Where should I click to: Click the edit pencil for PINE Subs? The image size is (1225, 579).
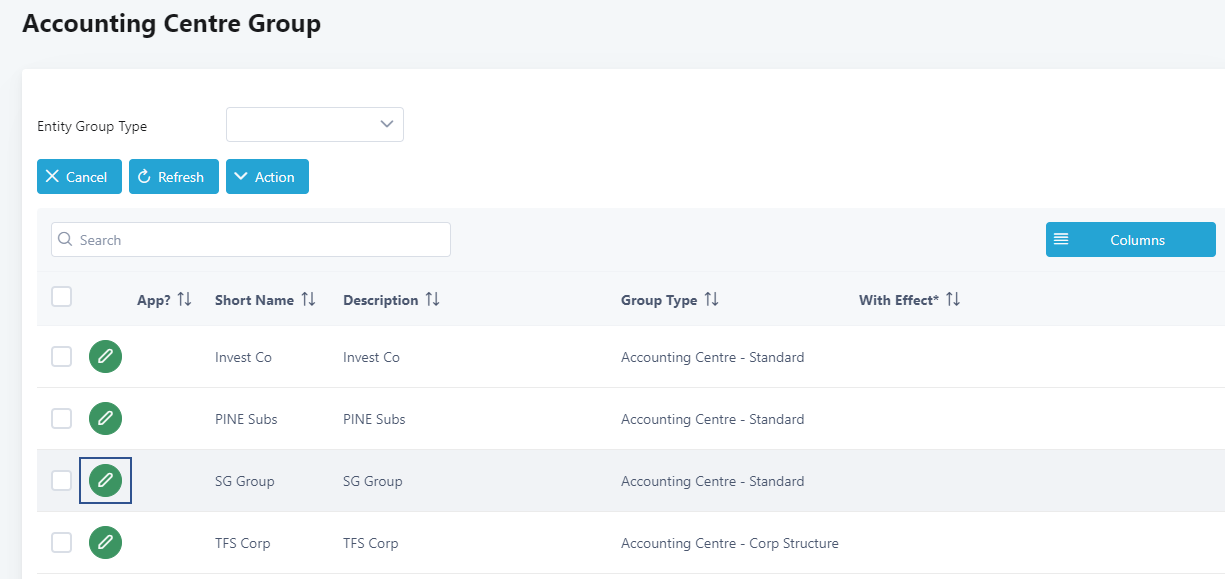(105, 419)
